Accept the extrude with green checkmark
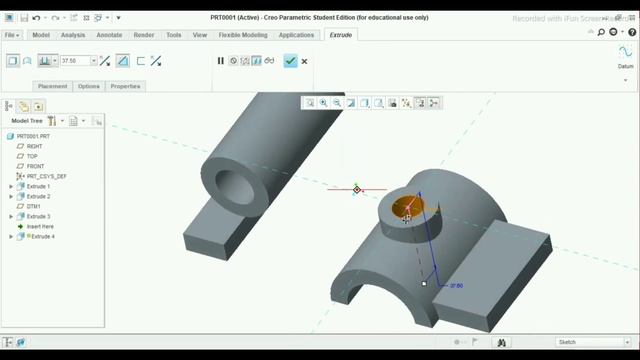Image resolution: width=640 pixels, height=360 pixels. [290, 61]
